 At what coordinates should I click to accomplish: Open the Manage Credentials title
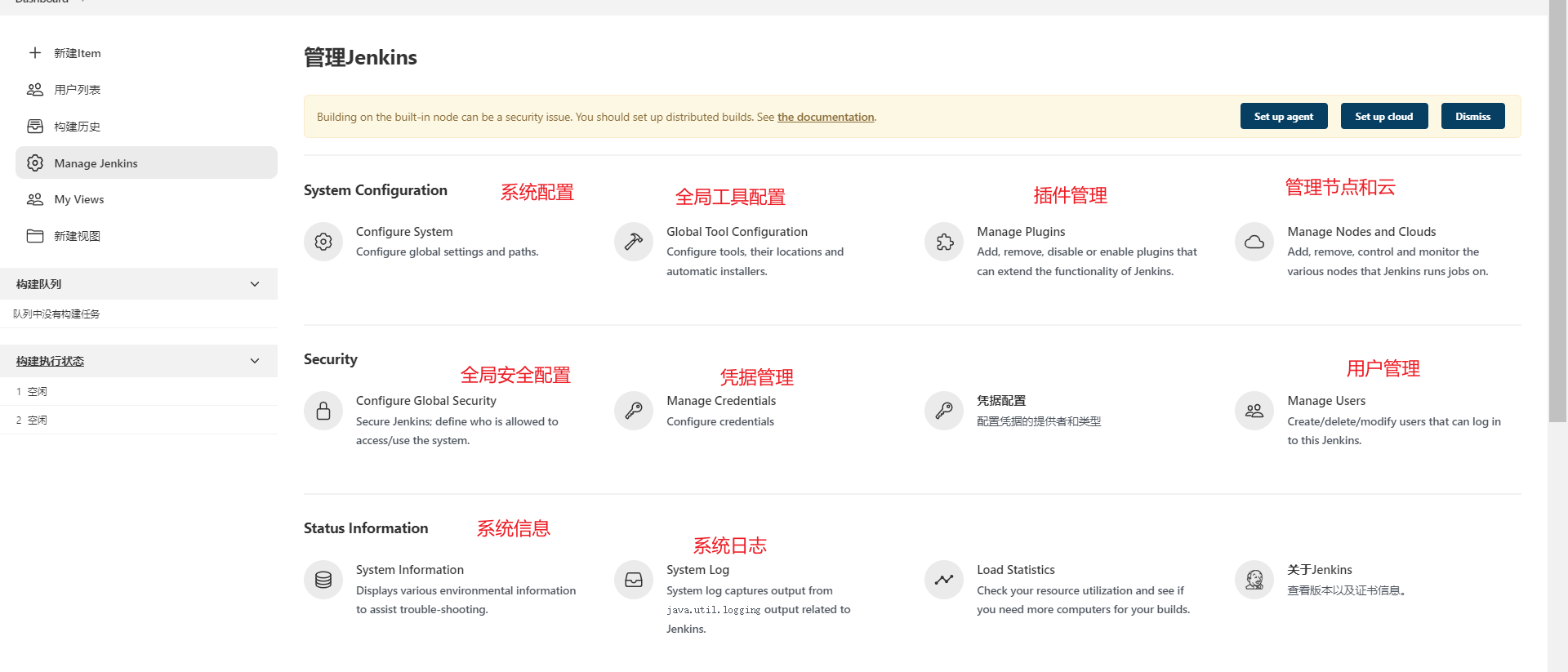coord(721,401)
